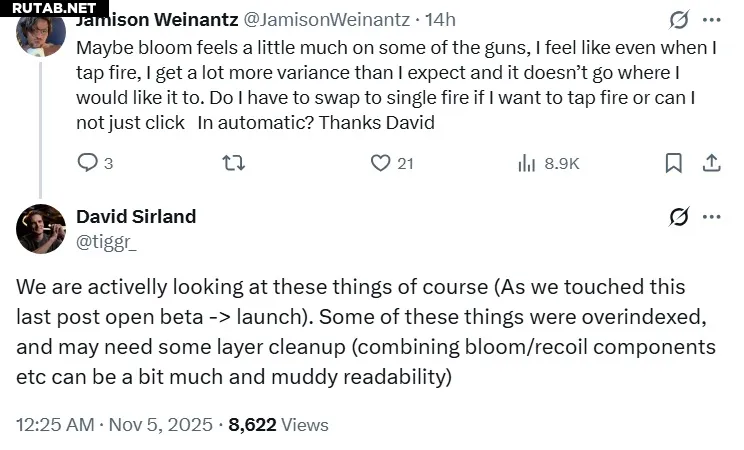
Task: Click the David Sirland display name
Action: pyautogui.click(x=136, y=216)
